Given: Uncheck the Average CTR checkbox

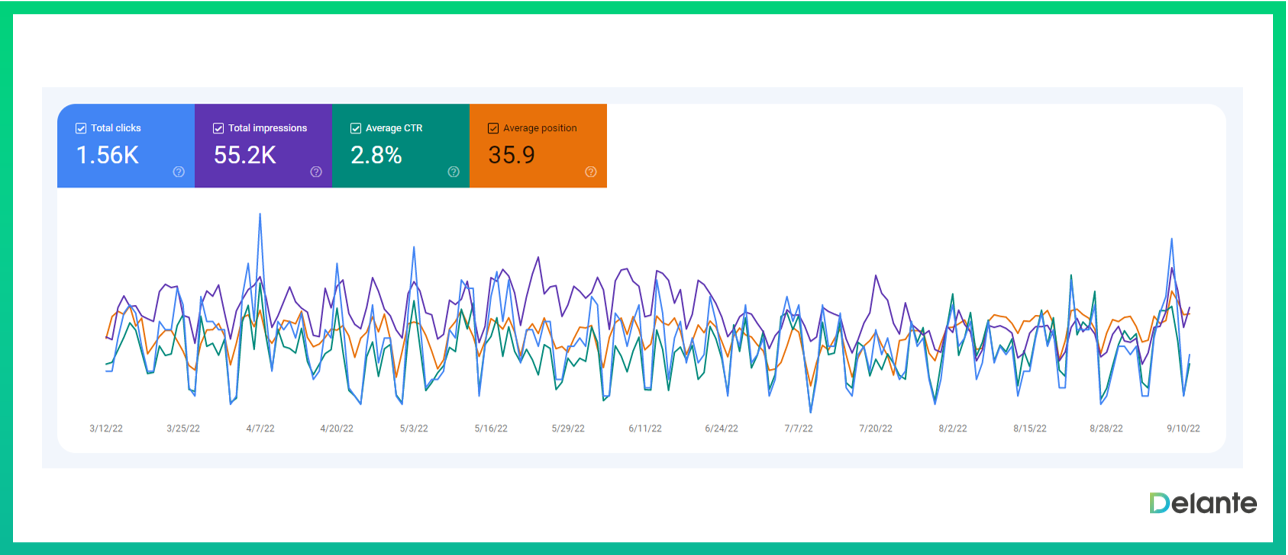Looking at the screenshot, I should (356, 128).
